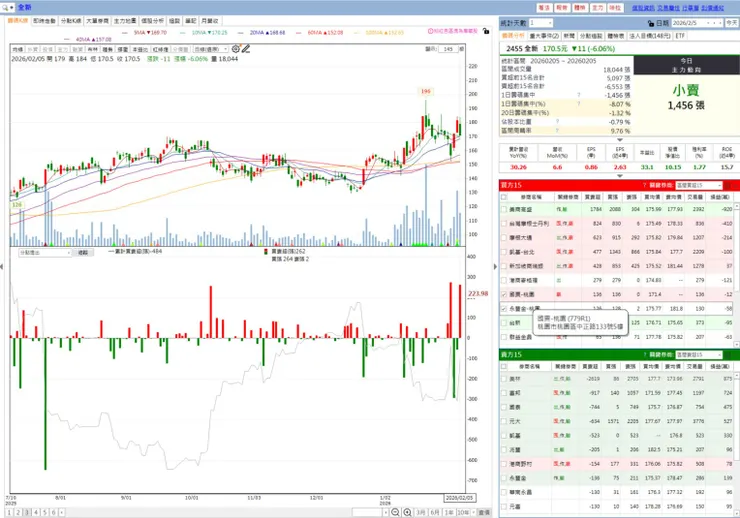This screenshot has width=740, height=518.
Task: Click the help icon beside 佔股本比重
Action: click(557, 122)
